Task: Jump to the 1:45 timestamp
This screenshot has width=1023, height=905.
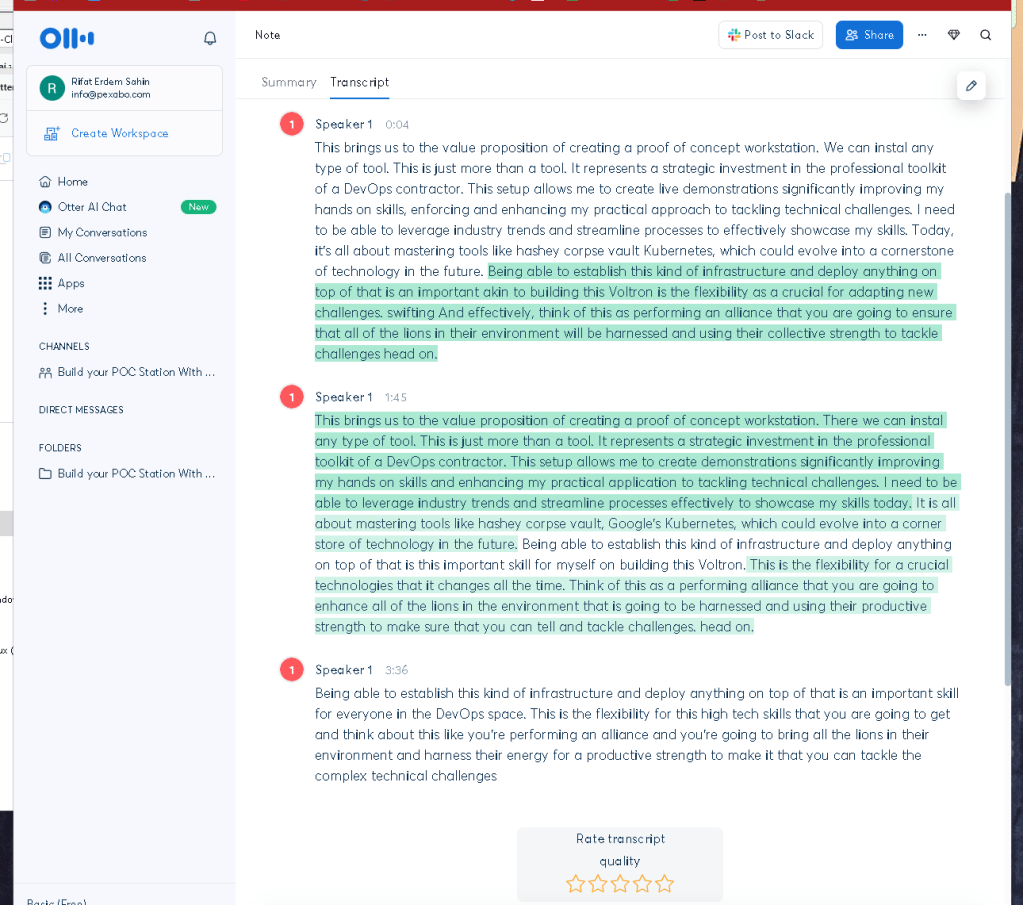Action: coord(395,397)
